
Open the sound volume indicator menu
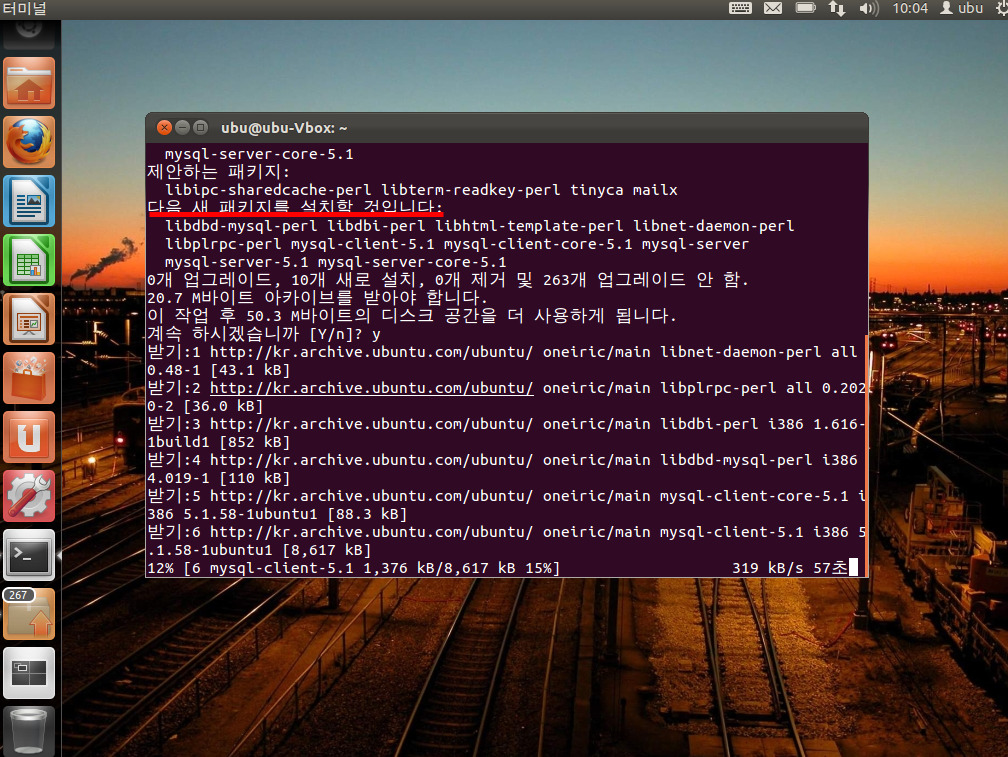868,8
